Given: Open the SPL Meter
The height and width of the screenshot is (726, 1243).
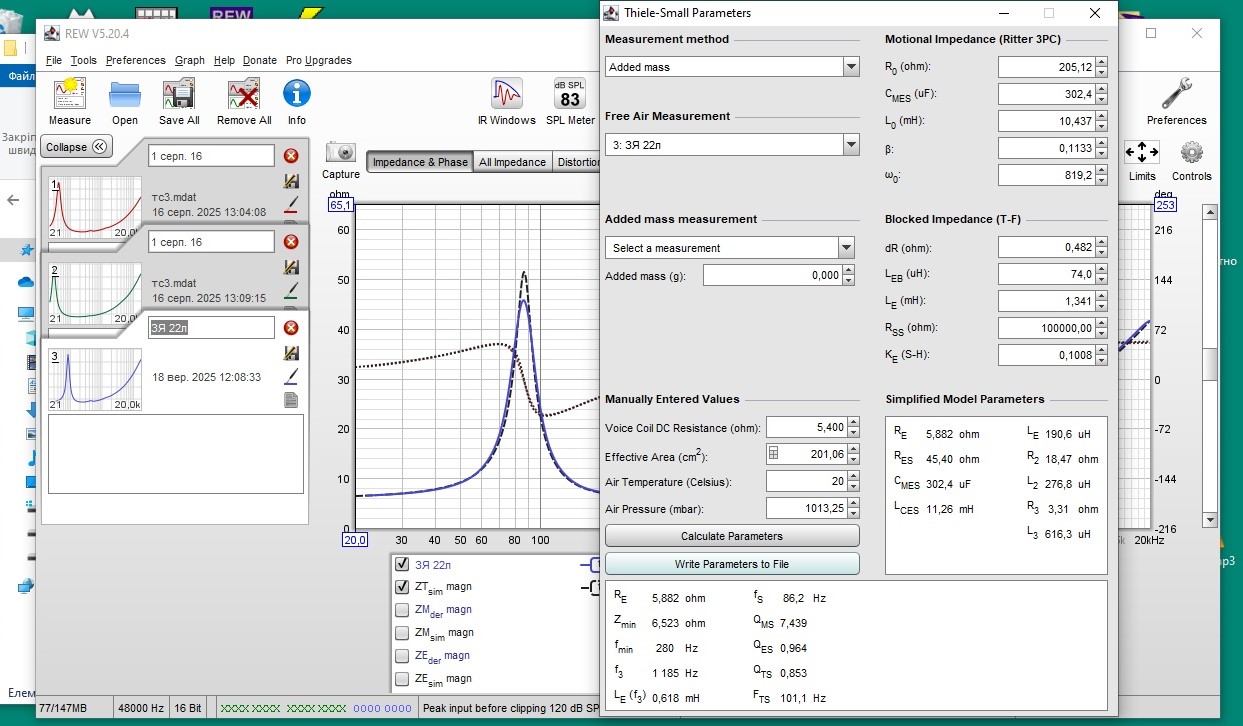Looking at the screenshot, I should 570,95.
